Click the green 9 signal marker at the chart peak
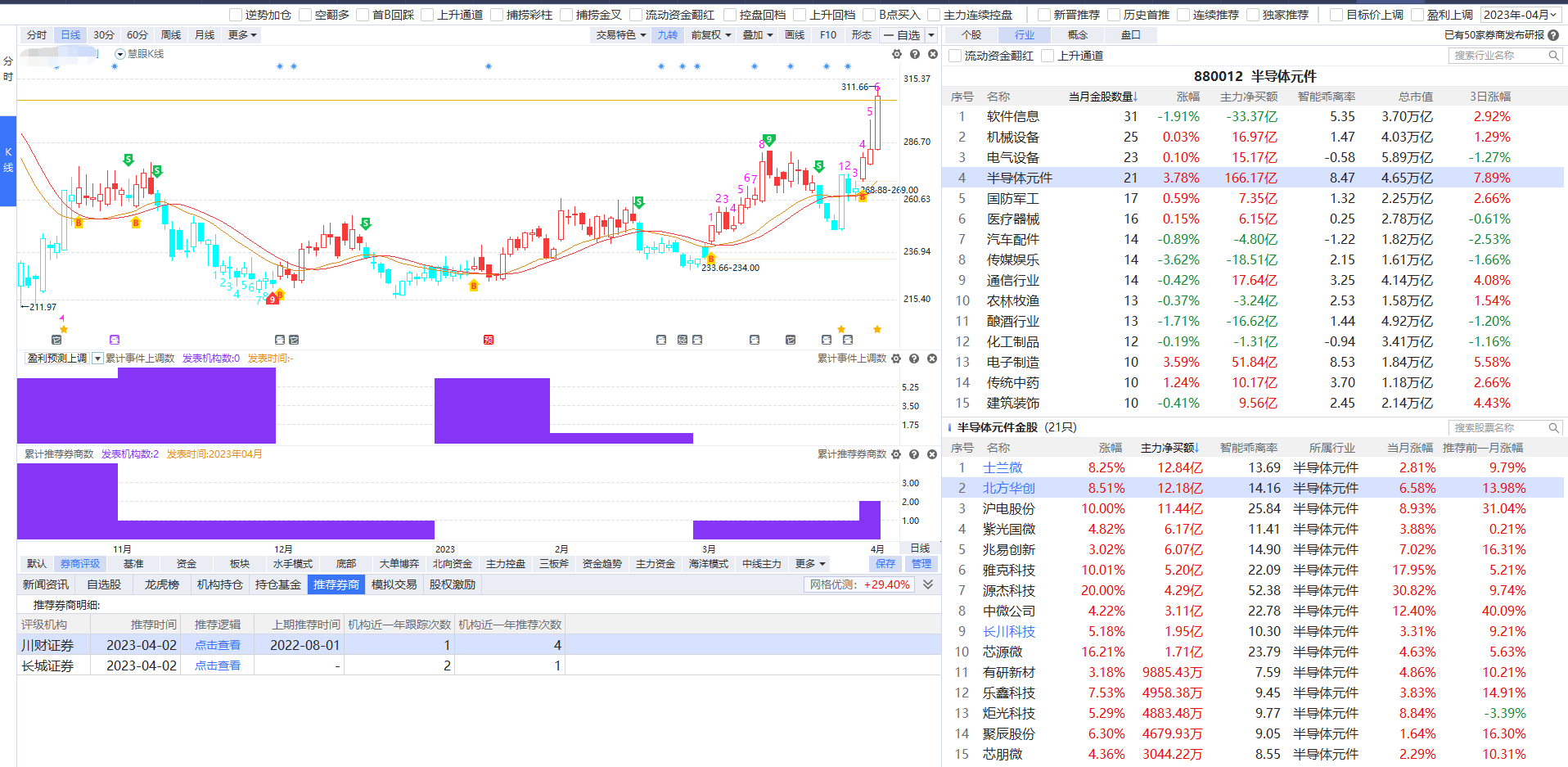1568x767 pixels. pyautogui.click(x=768, y=139)
